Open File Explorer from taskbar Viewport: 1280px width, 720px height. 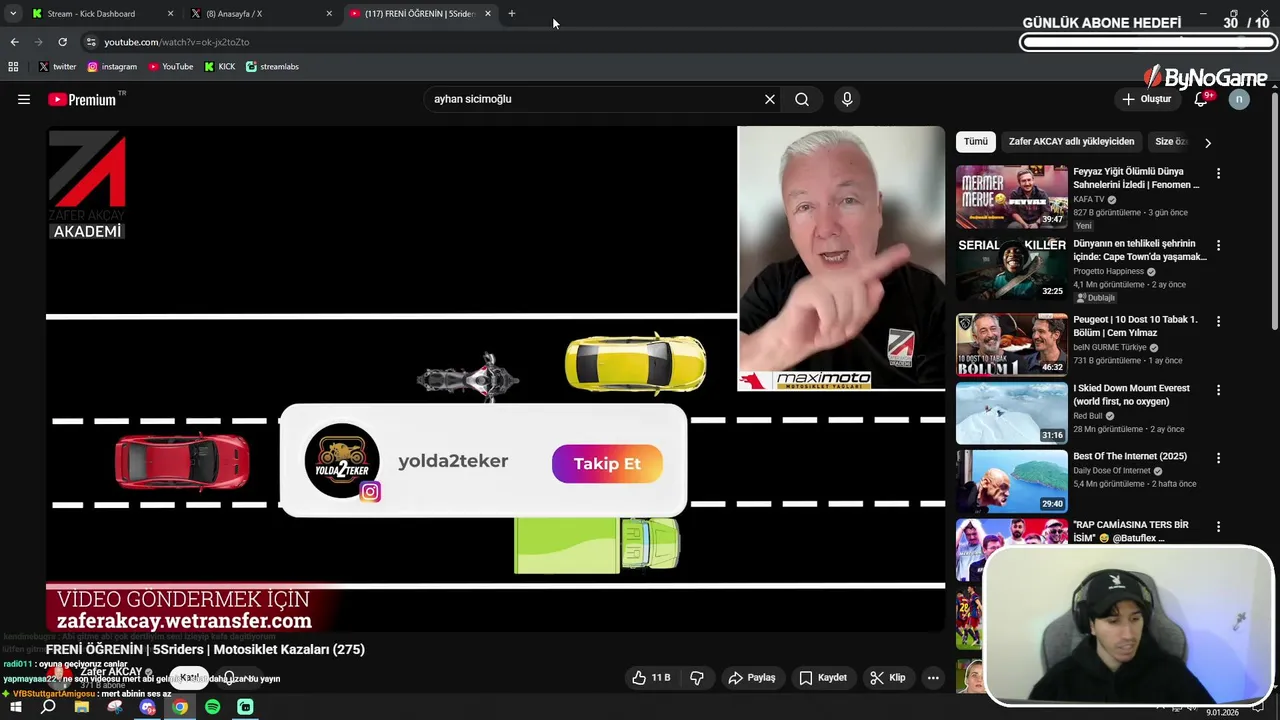(82, 707)
